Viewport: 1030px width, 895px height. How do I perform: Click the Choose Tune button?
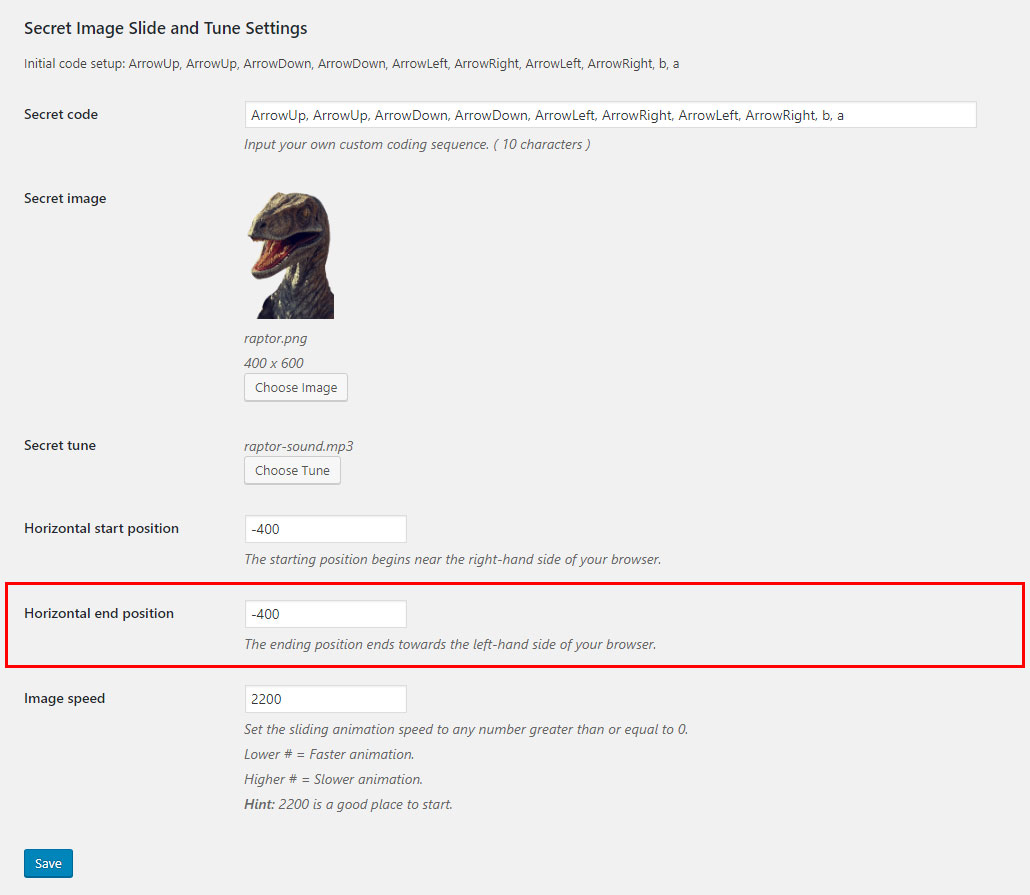pyautogui.click(x=292, y=470)
